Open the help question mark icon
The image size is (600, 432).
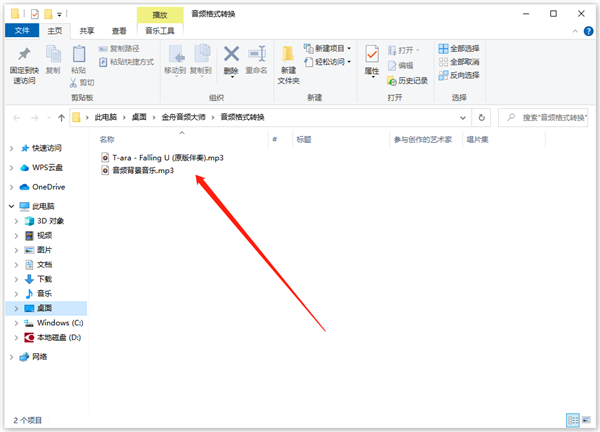click(x=588, y=30)
